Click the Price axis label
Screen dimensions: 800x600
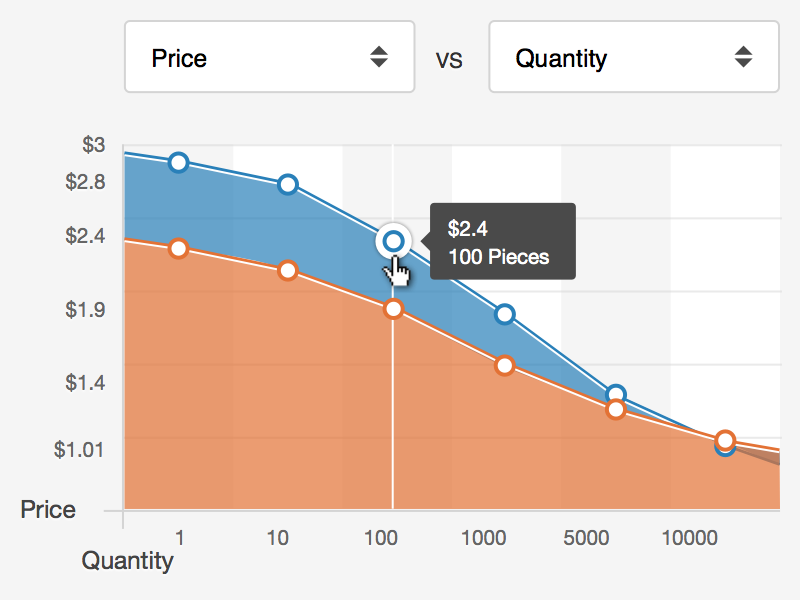(50, 510)
